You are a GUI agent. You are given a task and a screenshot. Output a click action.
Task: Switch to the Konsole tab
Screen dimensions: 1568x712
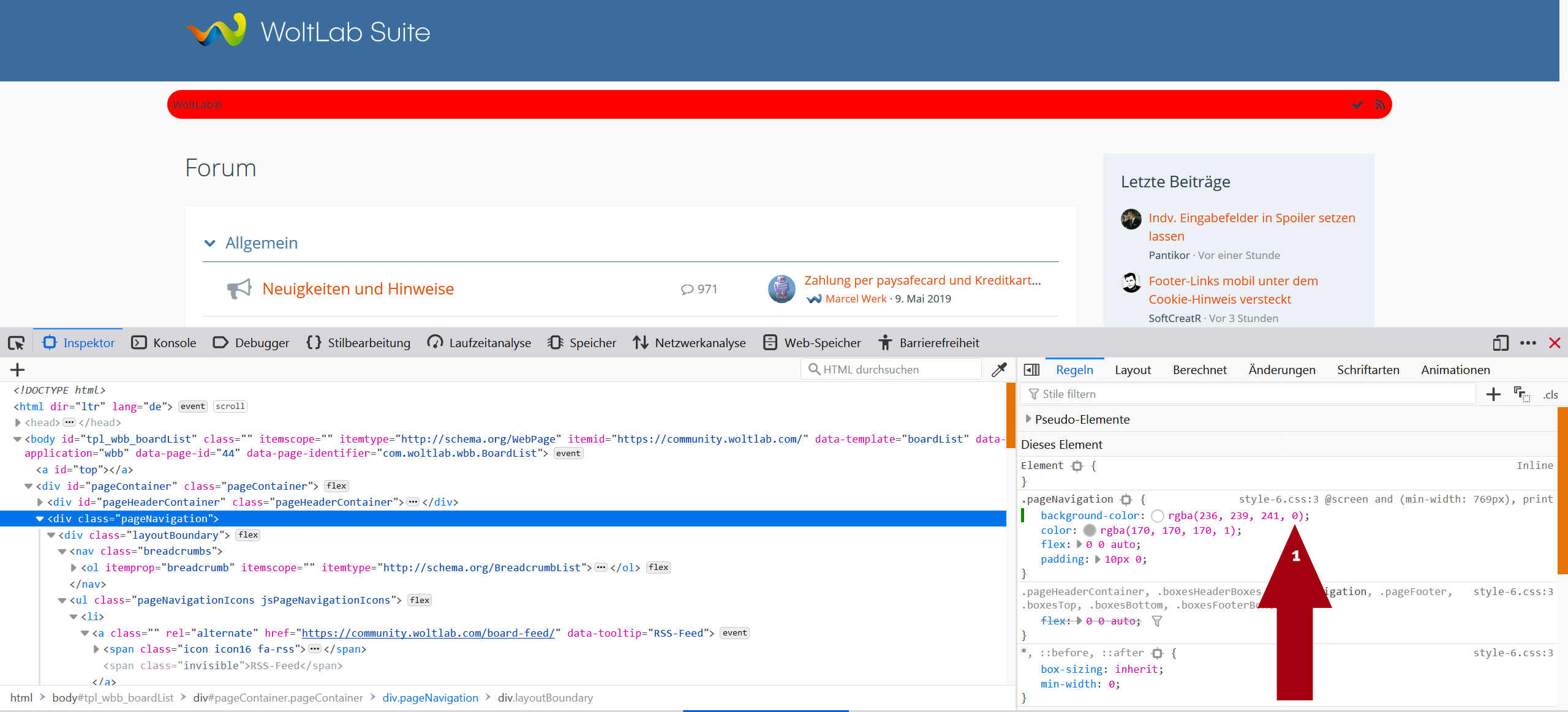pos(164,343)
